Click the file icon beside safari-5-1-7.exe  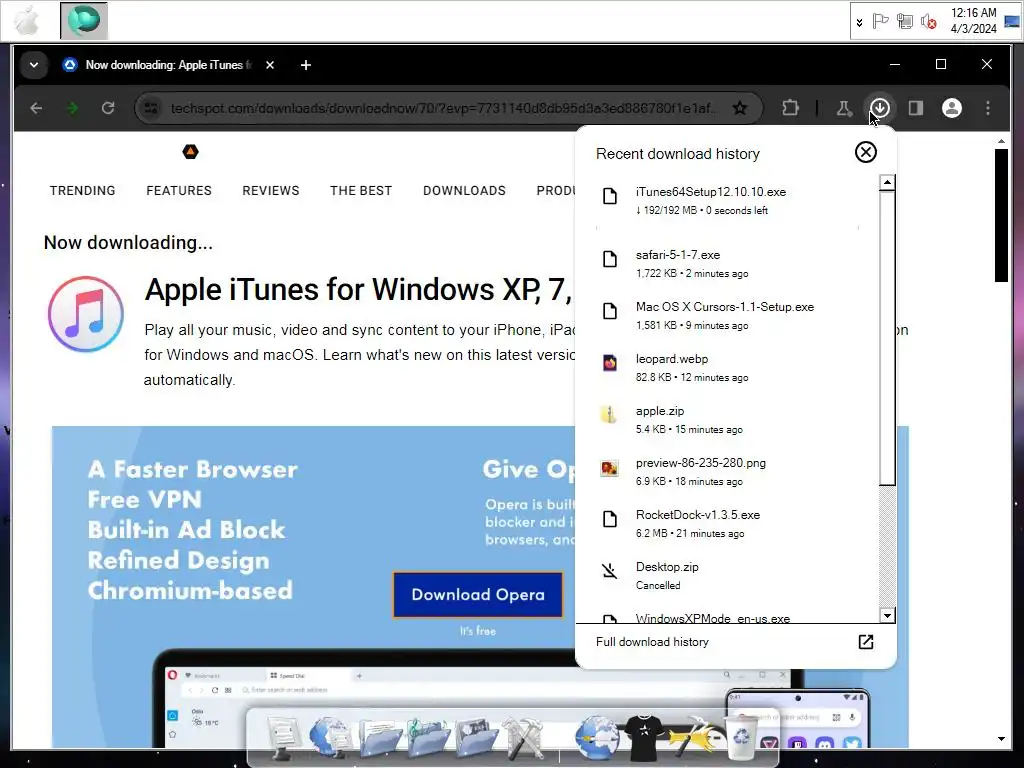coord(609,259)
